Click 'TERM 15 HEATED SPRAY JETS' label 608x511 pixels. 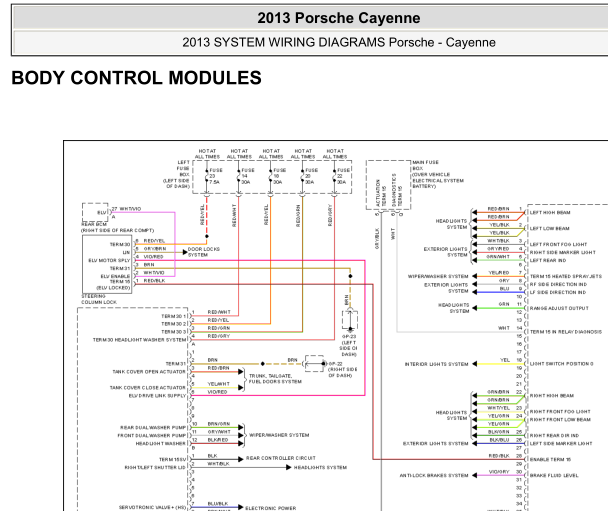(x=566, y=276)
